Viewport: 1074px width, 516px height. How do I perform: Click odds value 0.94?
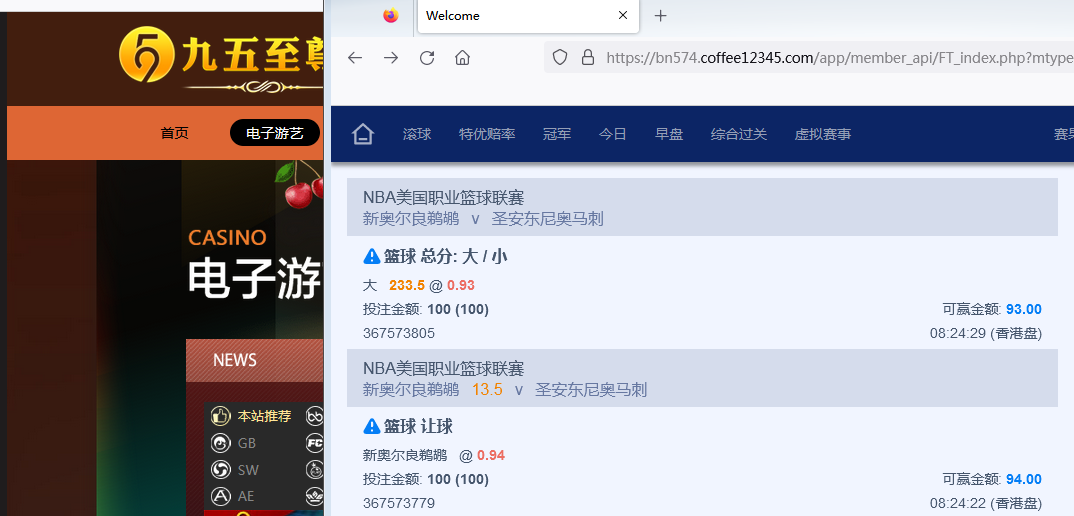(491, 456)
